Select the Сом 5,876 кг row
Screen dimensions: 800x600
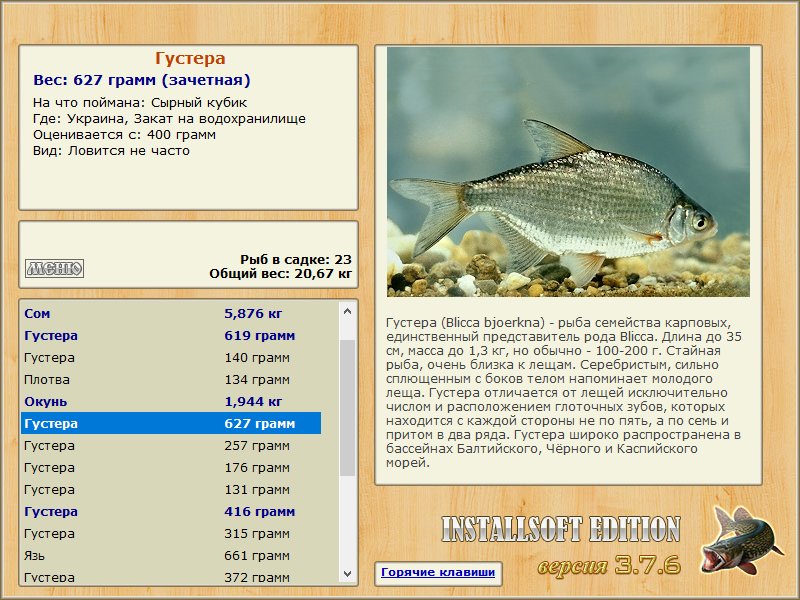pyautogui.click(x=171, y=313)
